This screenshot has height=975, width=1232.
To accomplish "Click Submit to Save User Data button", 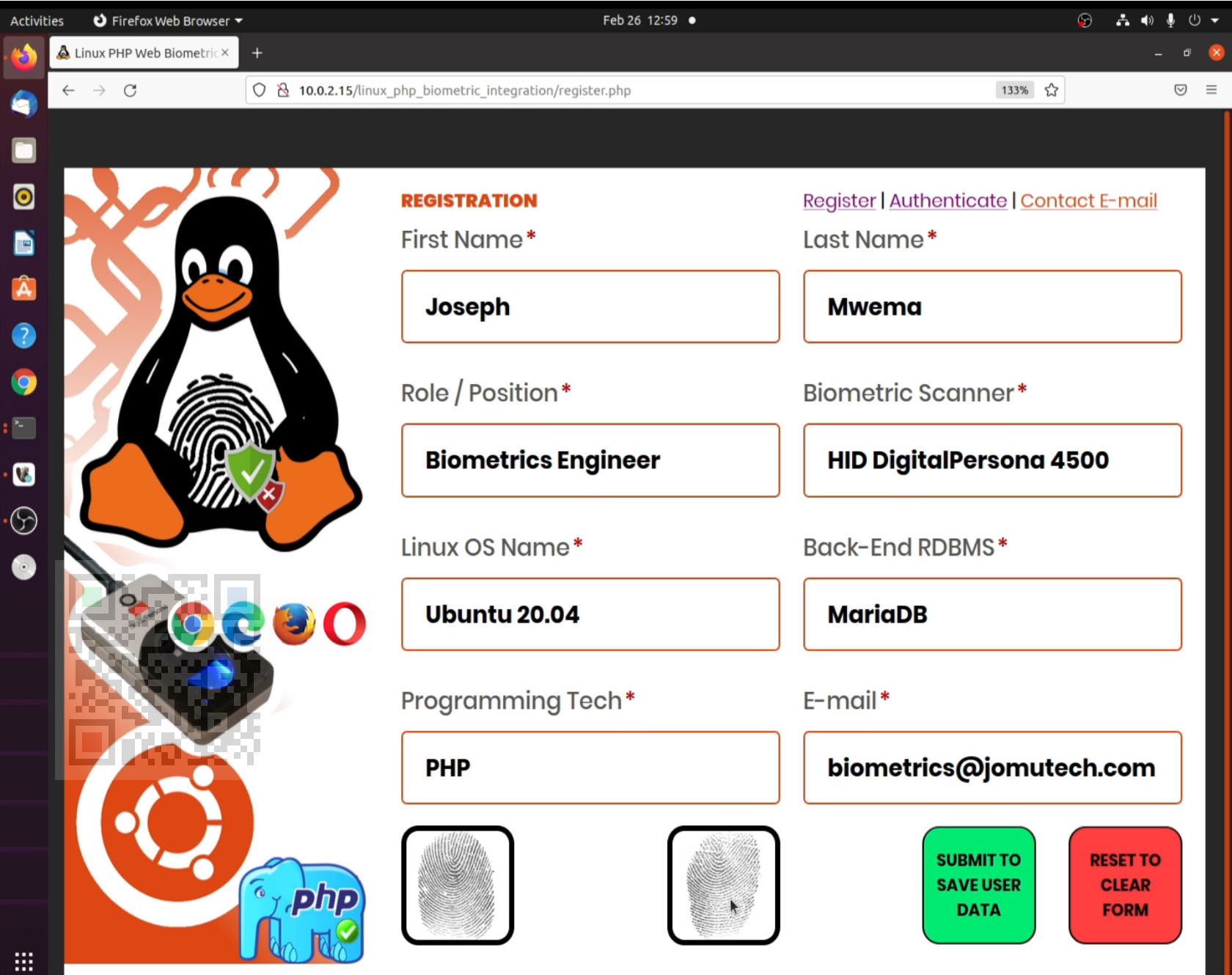I will (x=978, y=885).
